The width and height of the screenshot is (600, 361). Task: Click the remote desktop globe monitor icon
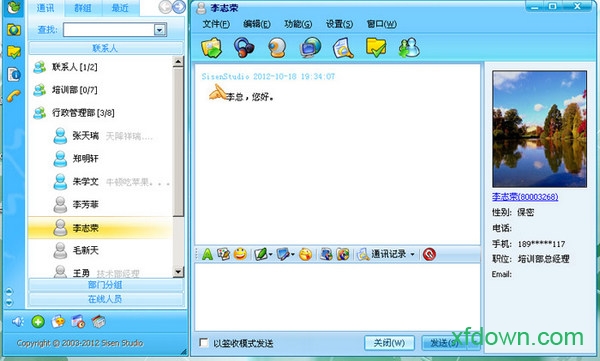coord(310,48)
